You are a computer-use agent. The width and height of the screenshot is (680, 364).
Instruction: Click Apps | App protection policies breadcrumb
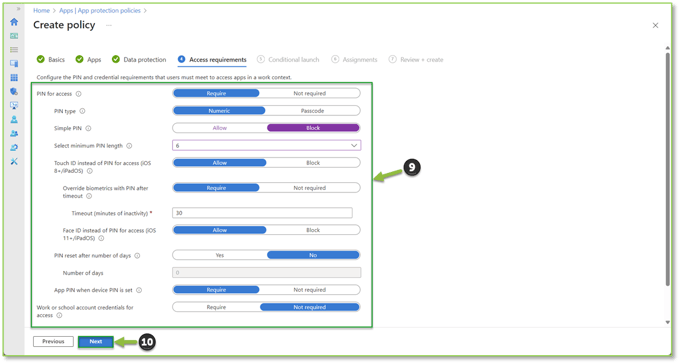click(x=100, y=10)
